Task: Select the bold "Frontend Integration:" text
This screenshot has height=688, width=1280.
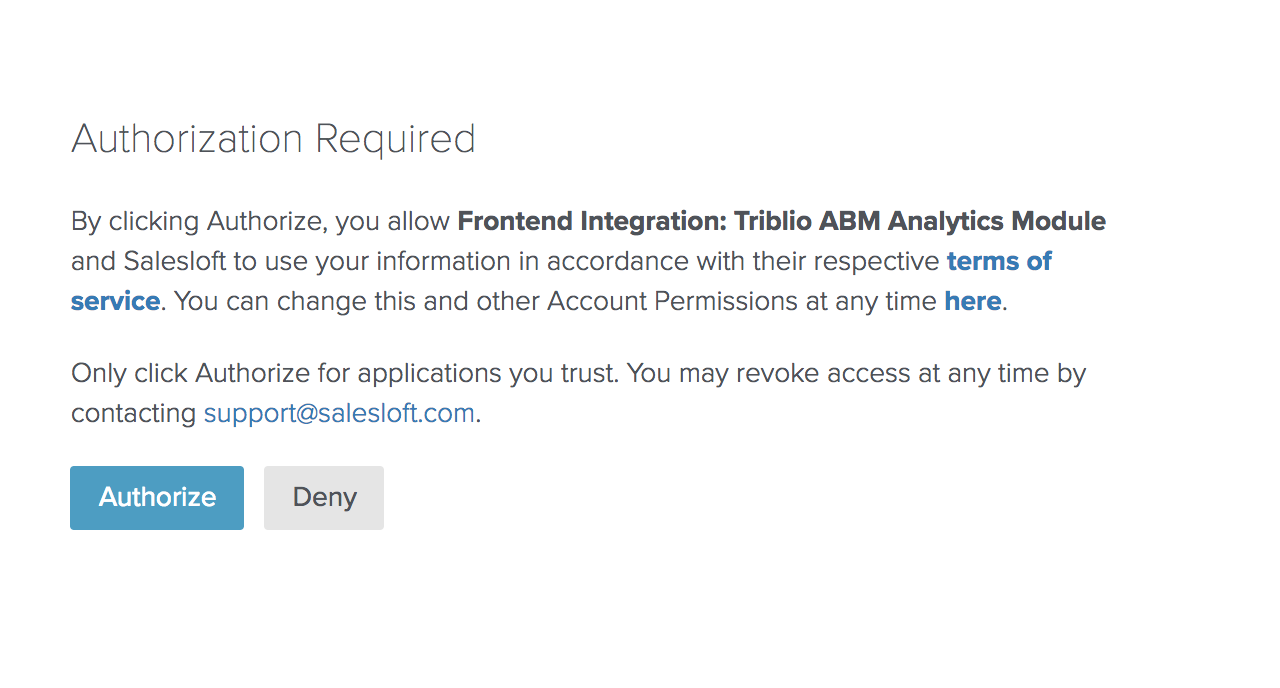Action: [x=593, y=222]
